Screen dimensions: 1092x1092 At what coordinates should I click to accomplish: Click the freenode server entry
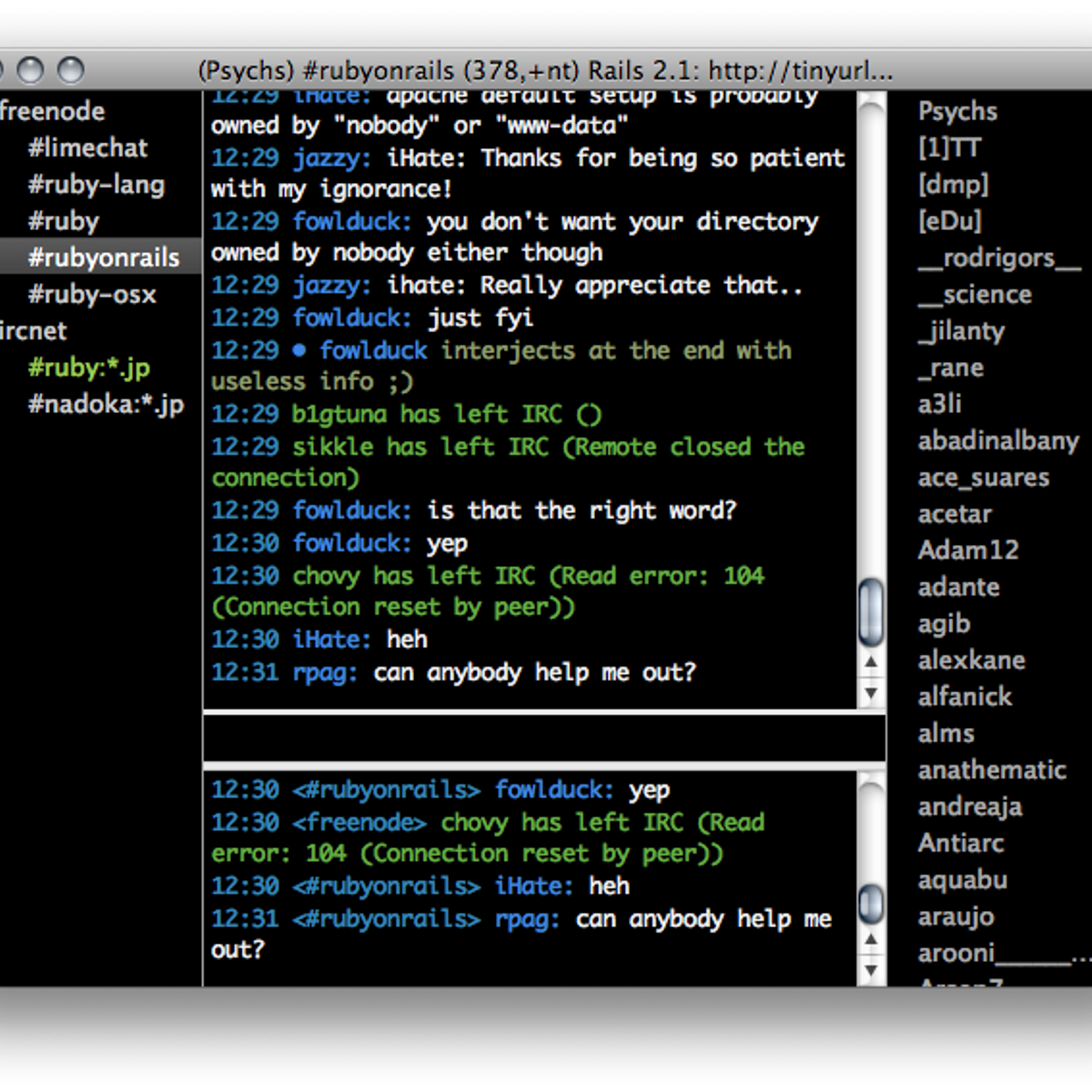click(52, 110)
